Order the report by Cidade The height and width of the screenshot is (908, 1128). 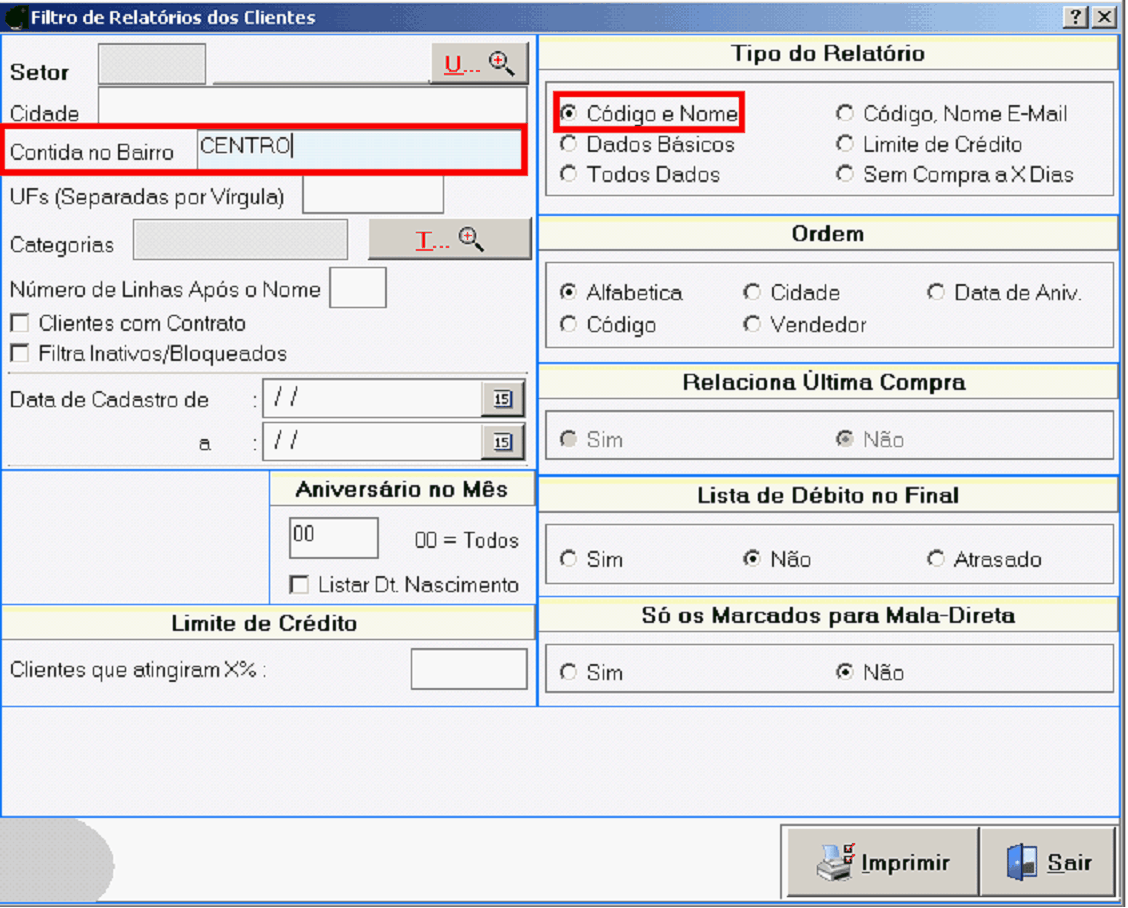(752, 293)
